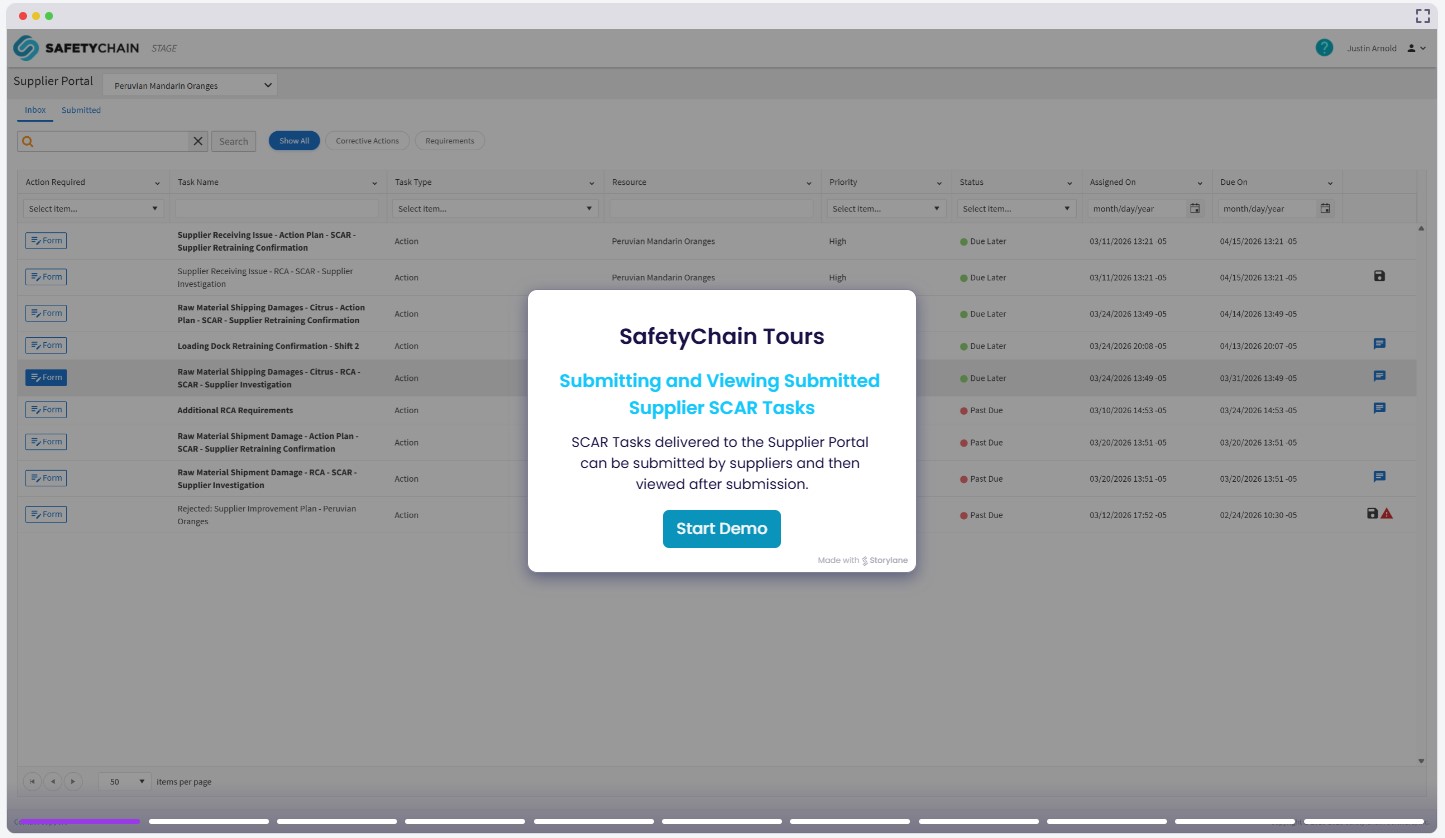Click the Due On month/day/year date field

click(1267, 209)
